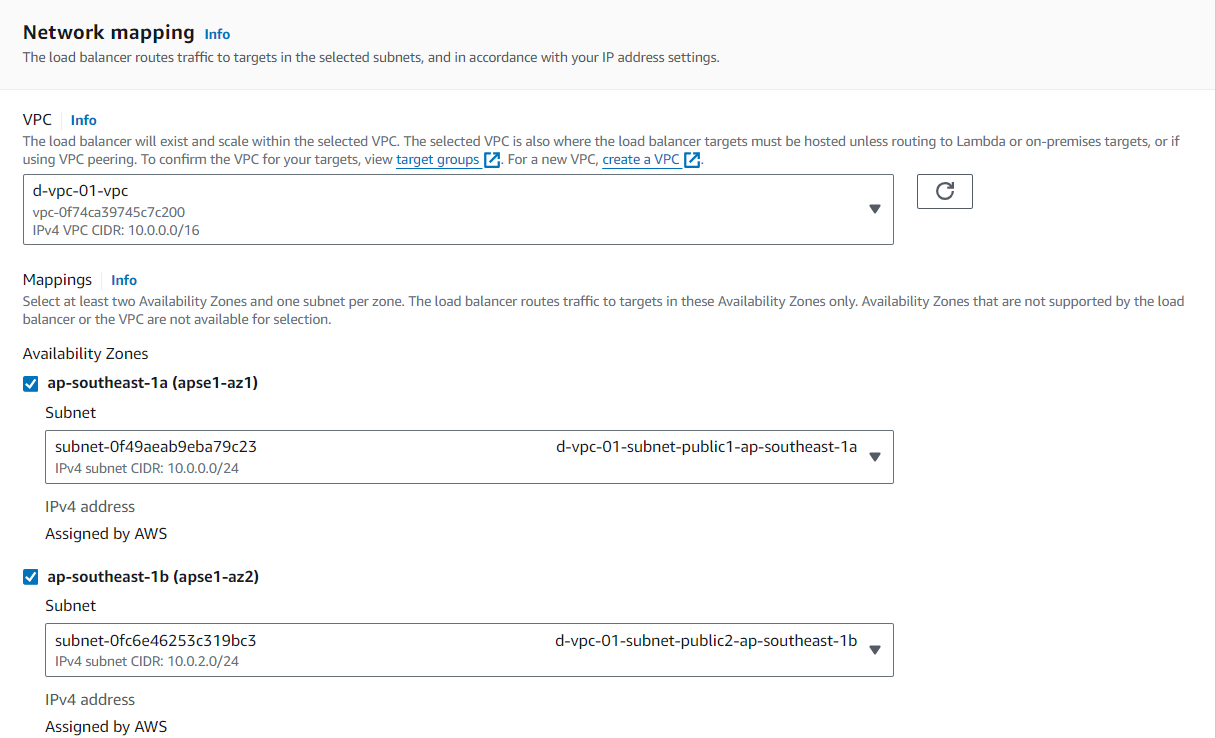Toggle zone via ap-southeast-1b (apse1-az2) label

(x=152, y=577)
